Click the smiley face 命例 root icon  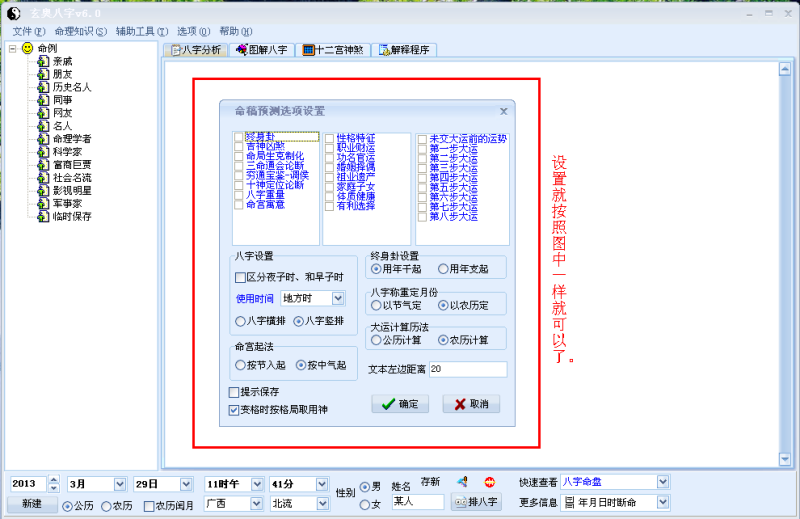[27, 48]
